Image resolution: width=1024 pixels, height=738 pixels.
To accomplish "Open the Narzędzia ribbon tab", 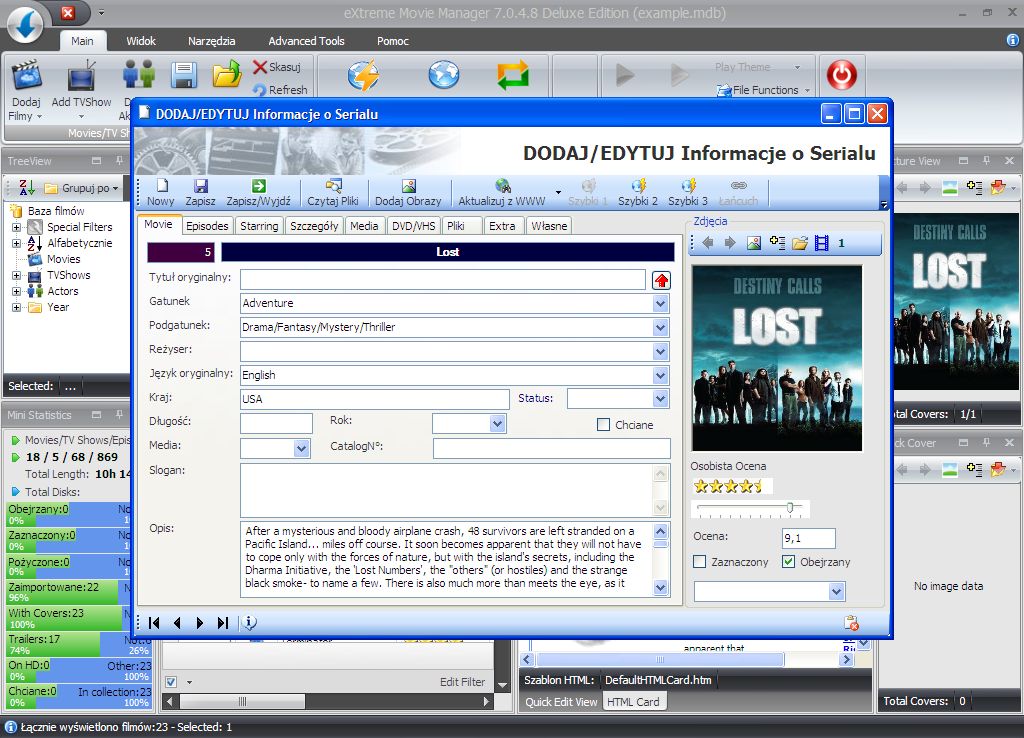I will point(212,40).
